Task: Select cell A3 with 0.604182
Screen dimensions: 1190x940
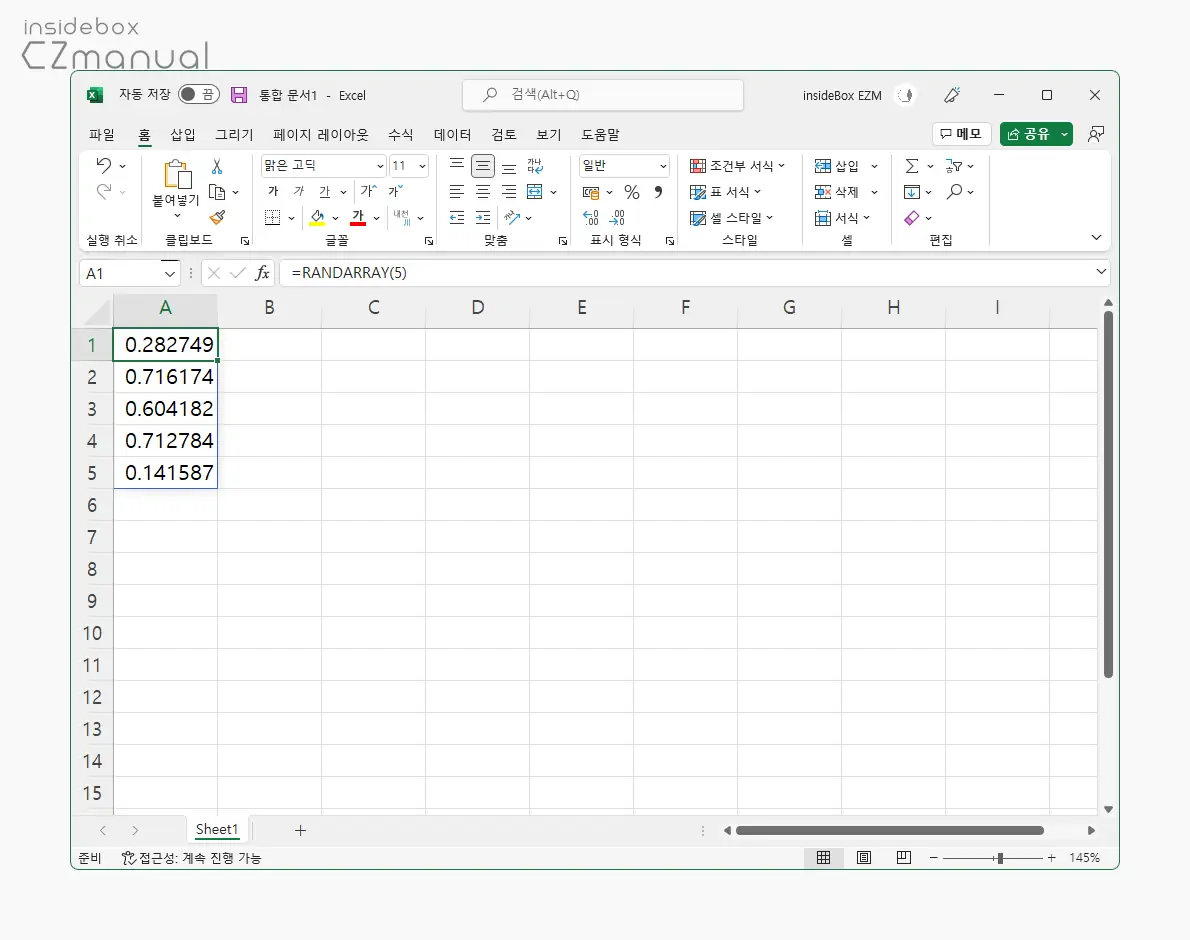Action: pyautogui.click(x=165, y=409)
